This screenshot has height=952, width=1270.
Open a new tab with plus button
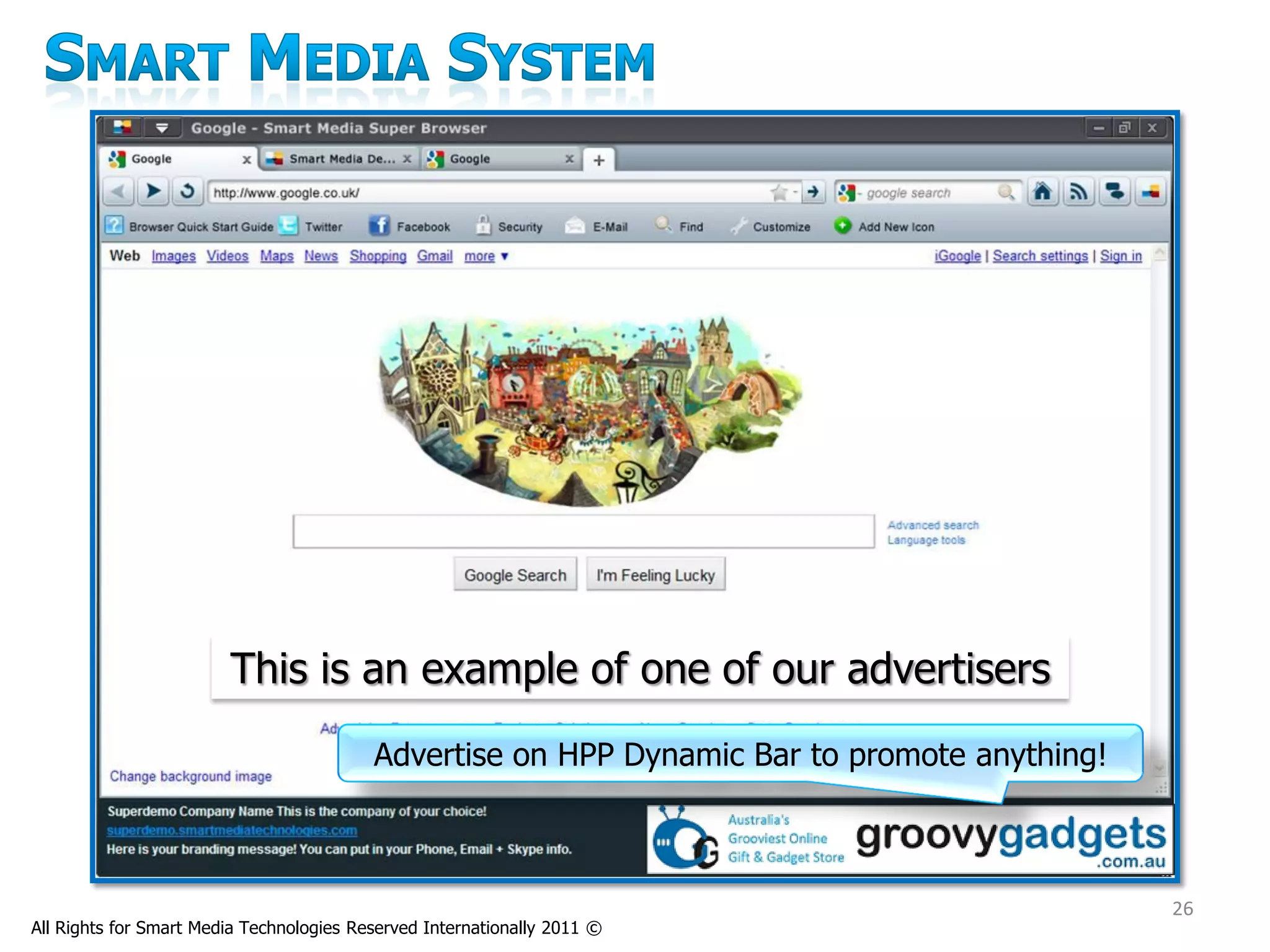(x=599, y=161)
